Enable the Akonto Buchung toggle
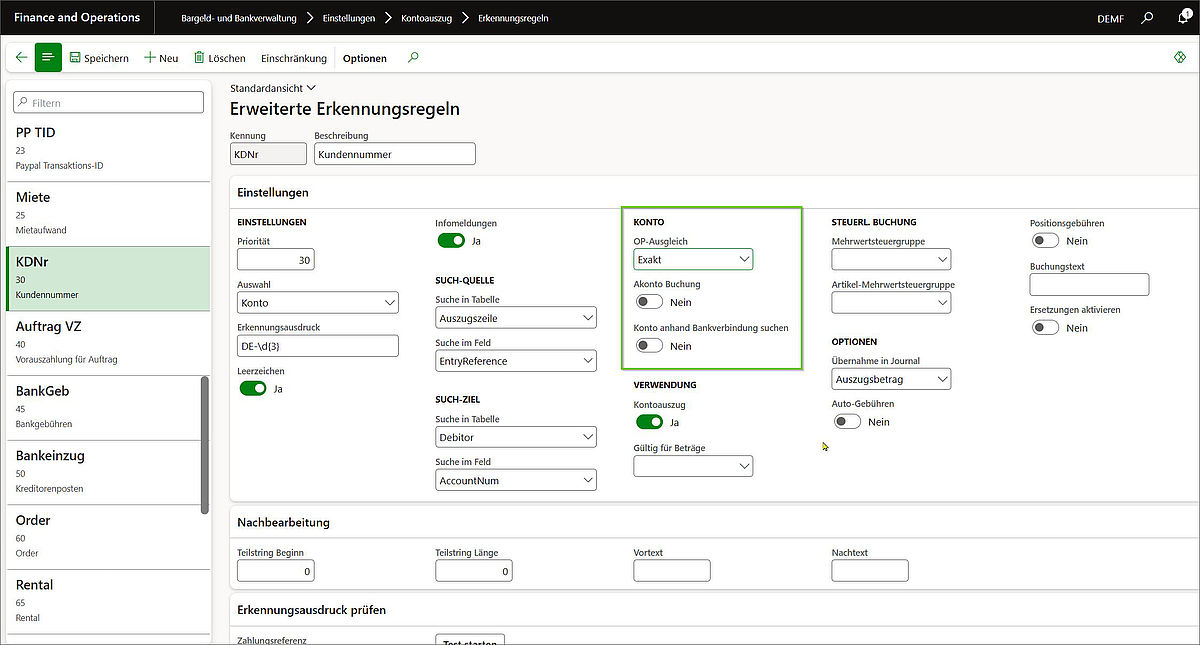 [649, 302]
